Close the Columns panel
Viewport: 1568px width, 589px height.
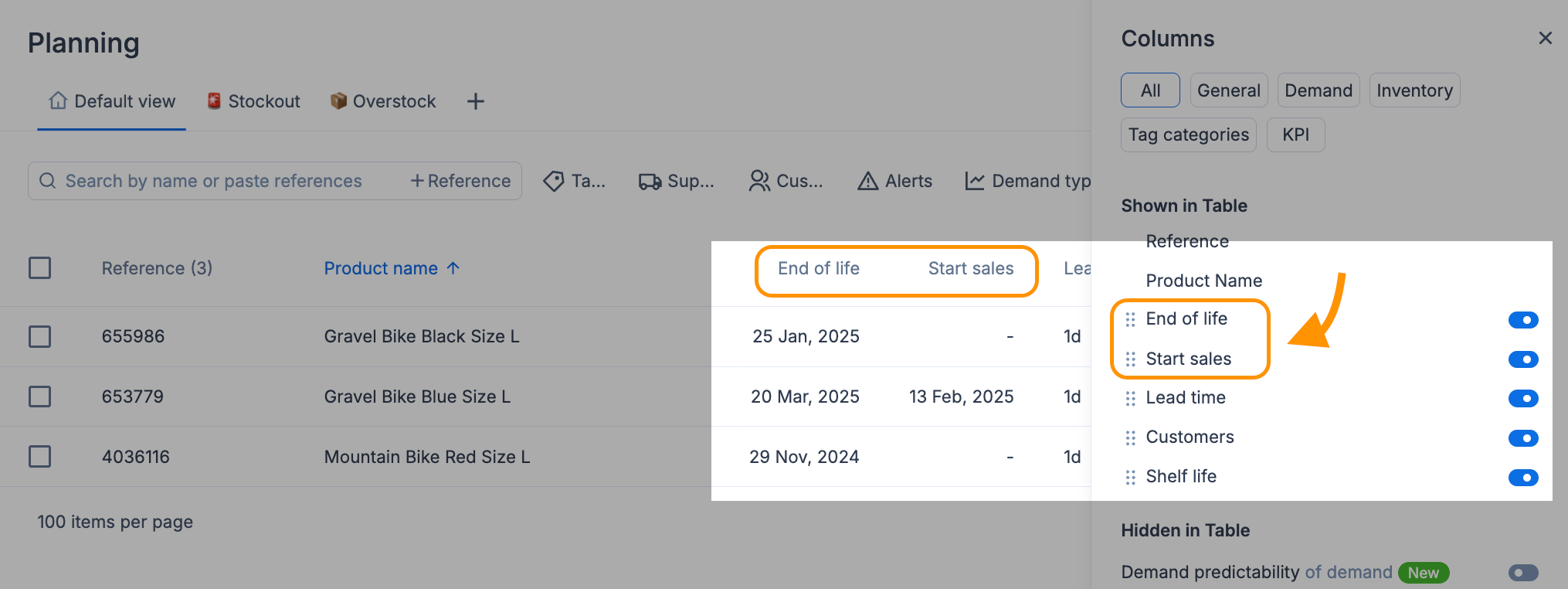1545,38
